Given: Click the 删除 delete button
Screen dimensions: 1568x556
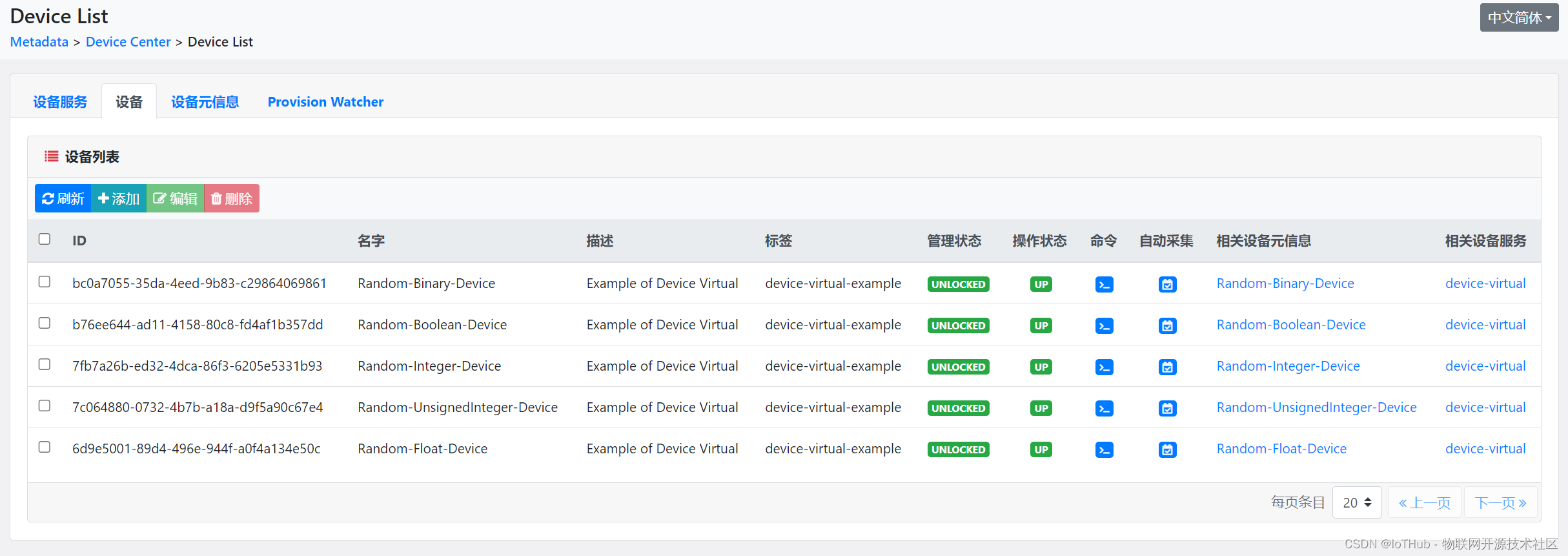Looking at the screenshot, I should pos(232,198).
